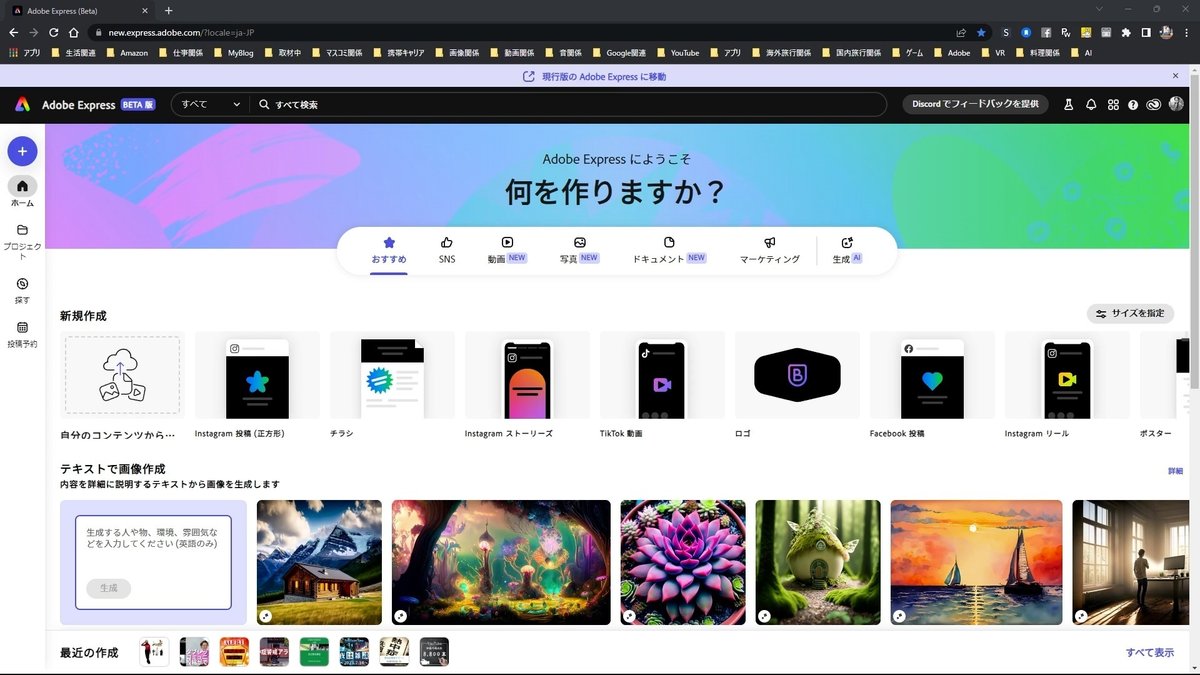
Task: Go back in Chrome
Action: tap(14, 32)
